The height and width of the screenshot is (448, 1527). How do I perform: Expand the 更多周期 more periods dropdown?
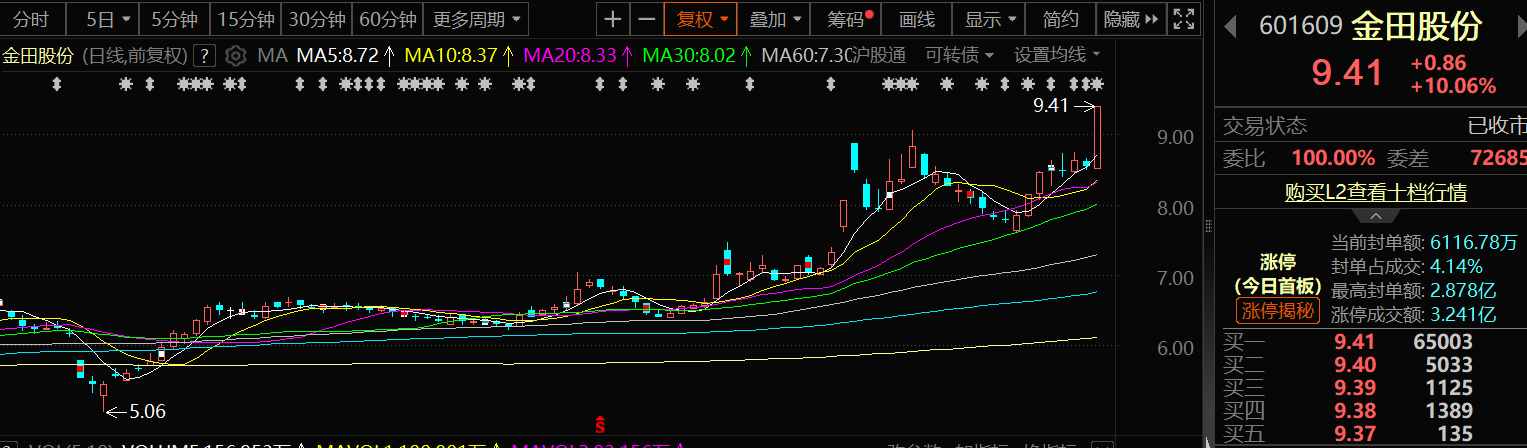[x=476, y=18]
